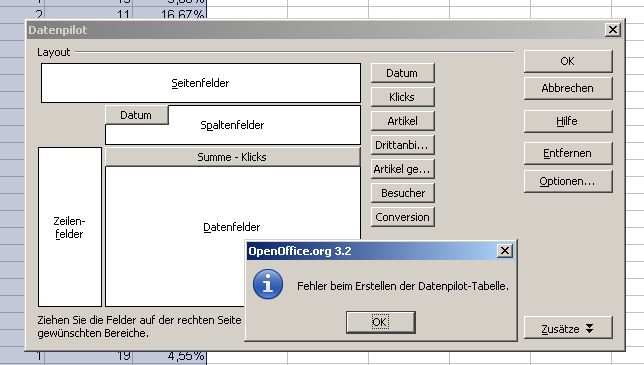Viewport: 644px width, 365px height.
Task: Click the Seitenfelder drop area
Action: click(x=201, y=83)
